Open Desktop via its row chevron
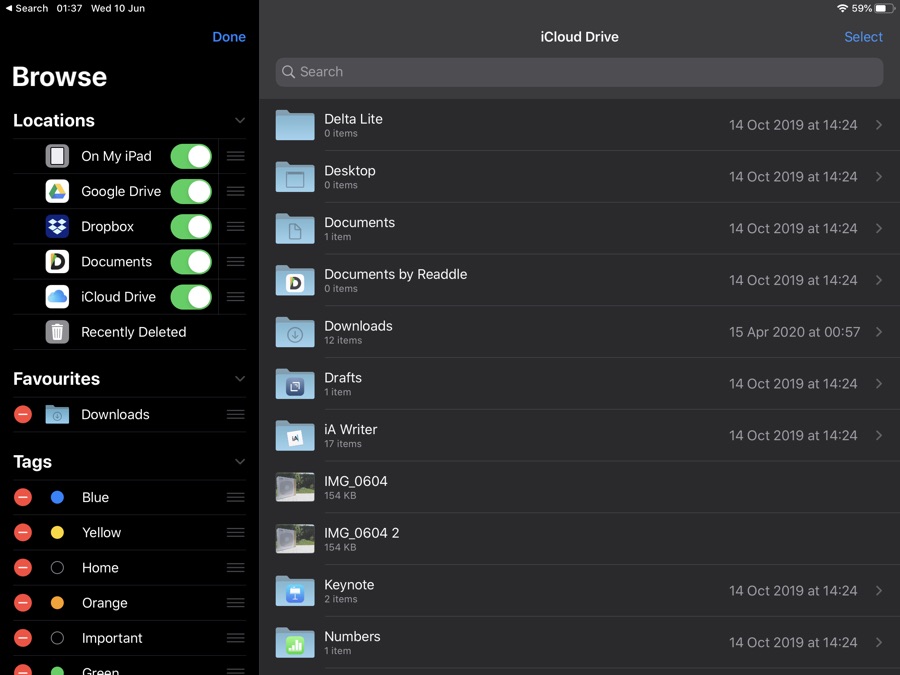The image size is (900, 675). 879,177
